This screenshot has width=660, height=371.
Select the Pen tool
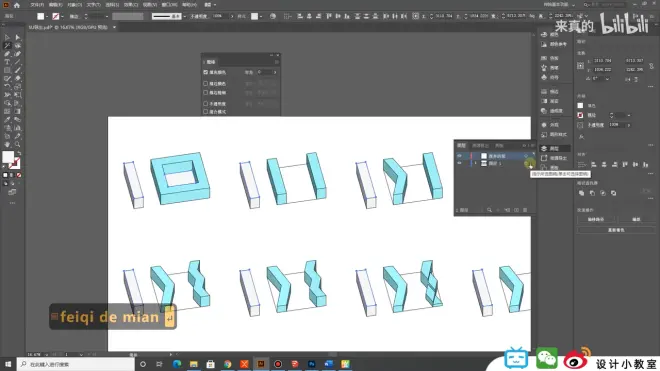(7, 54)
